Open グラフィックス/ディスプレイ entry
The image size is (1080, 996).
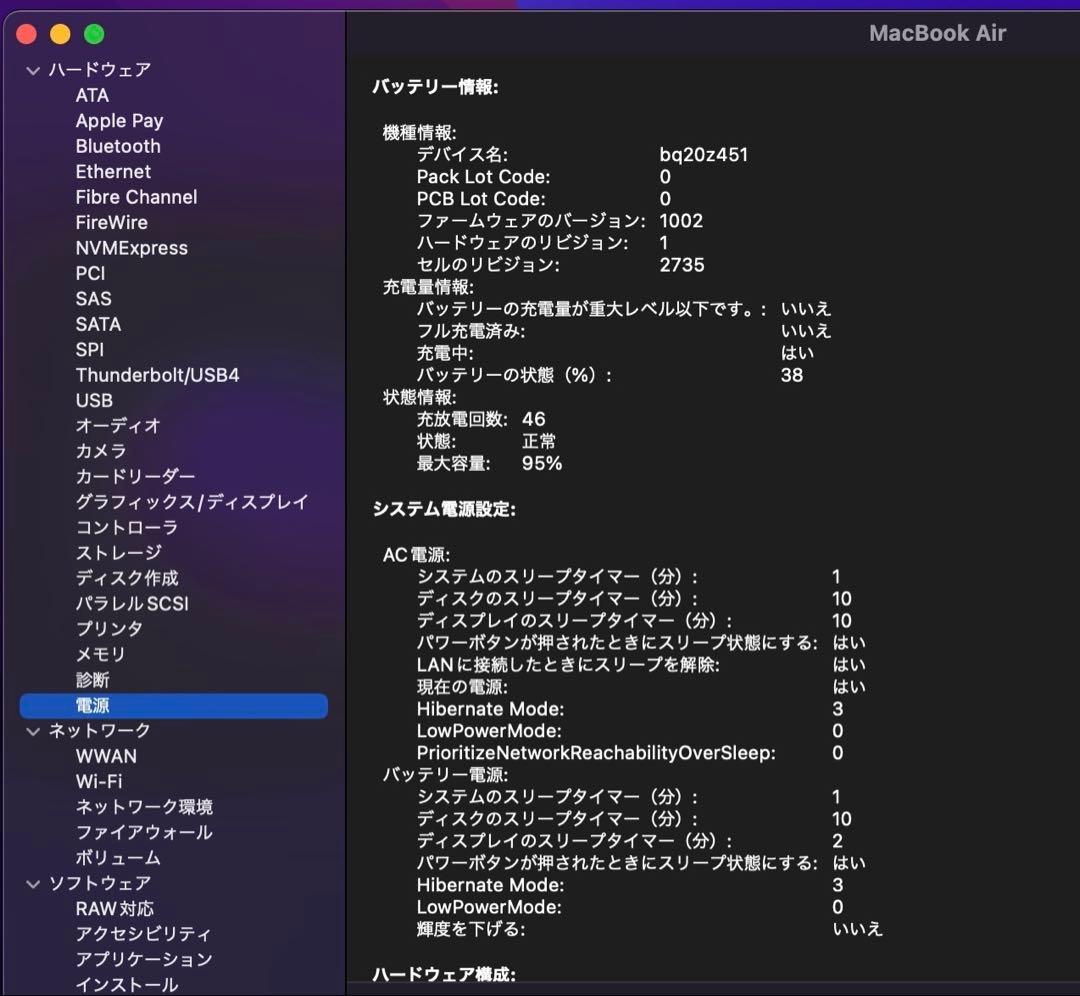[192, 502]
